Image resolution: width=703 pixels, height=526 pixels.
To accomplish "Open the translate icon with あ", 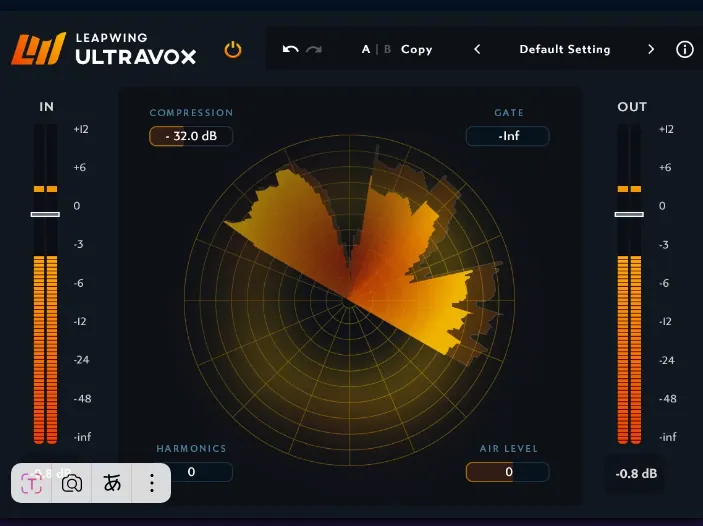I will [x=112, y=484].
